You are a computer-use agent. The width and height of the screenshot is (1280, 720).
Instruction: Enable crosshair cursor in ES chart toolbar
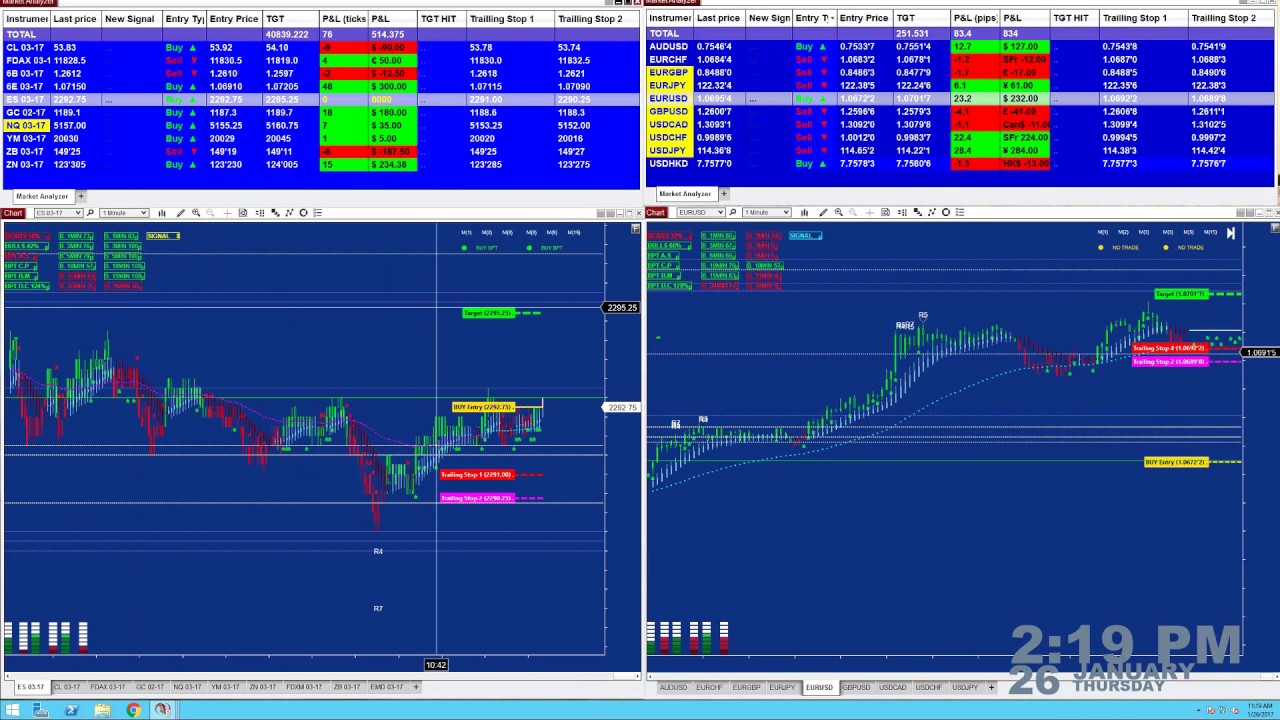[227, 213]
